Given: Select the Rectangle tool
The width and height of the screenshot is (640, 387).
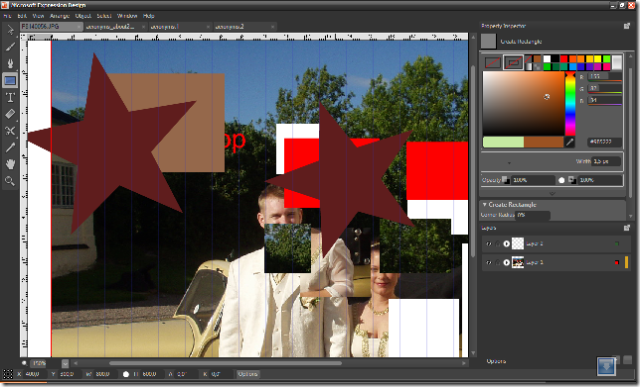Looking at the screenshot, I should click(x=10, y=80).
